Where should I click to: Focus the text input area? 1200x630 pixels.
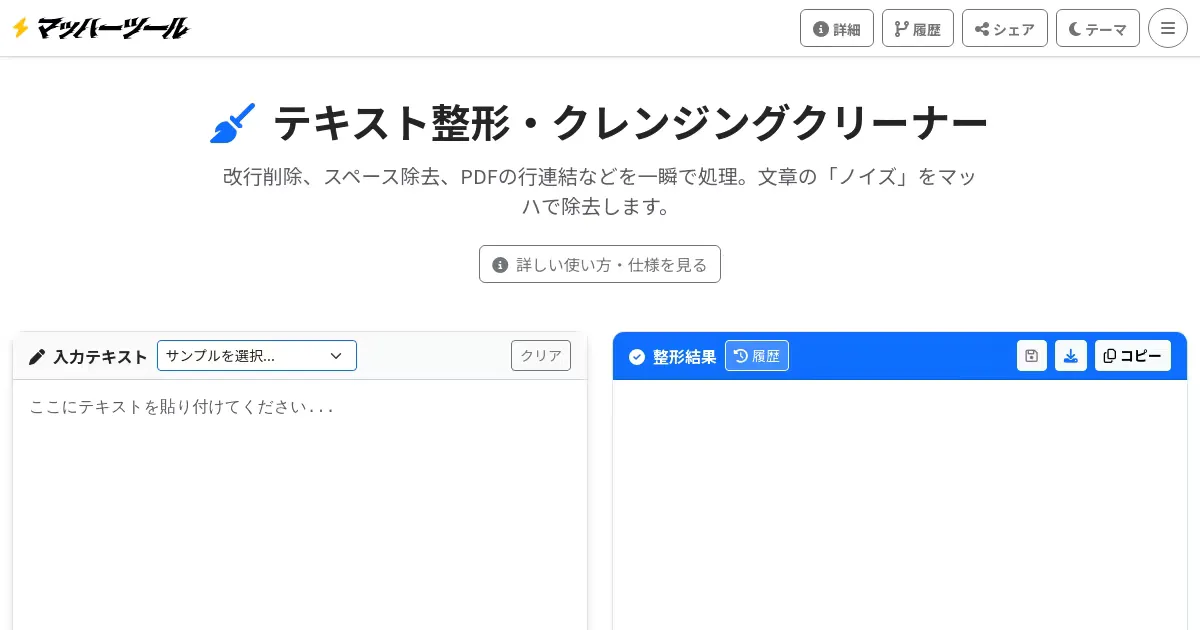(300, 500)
